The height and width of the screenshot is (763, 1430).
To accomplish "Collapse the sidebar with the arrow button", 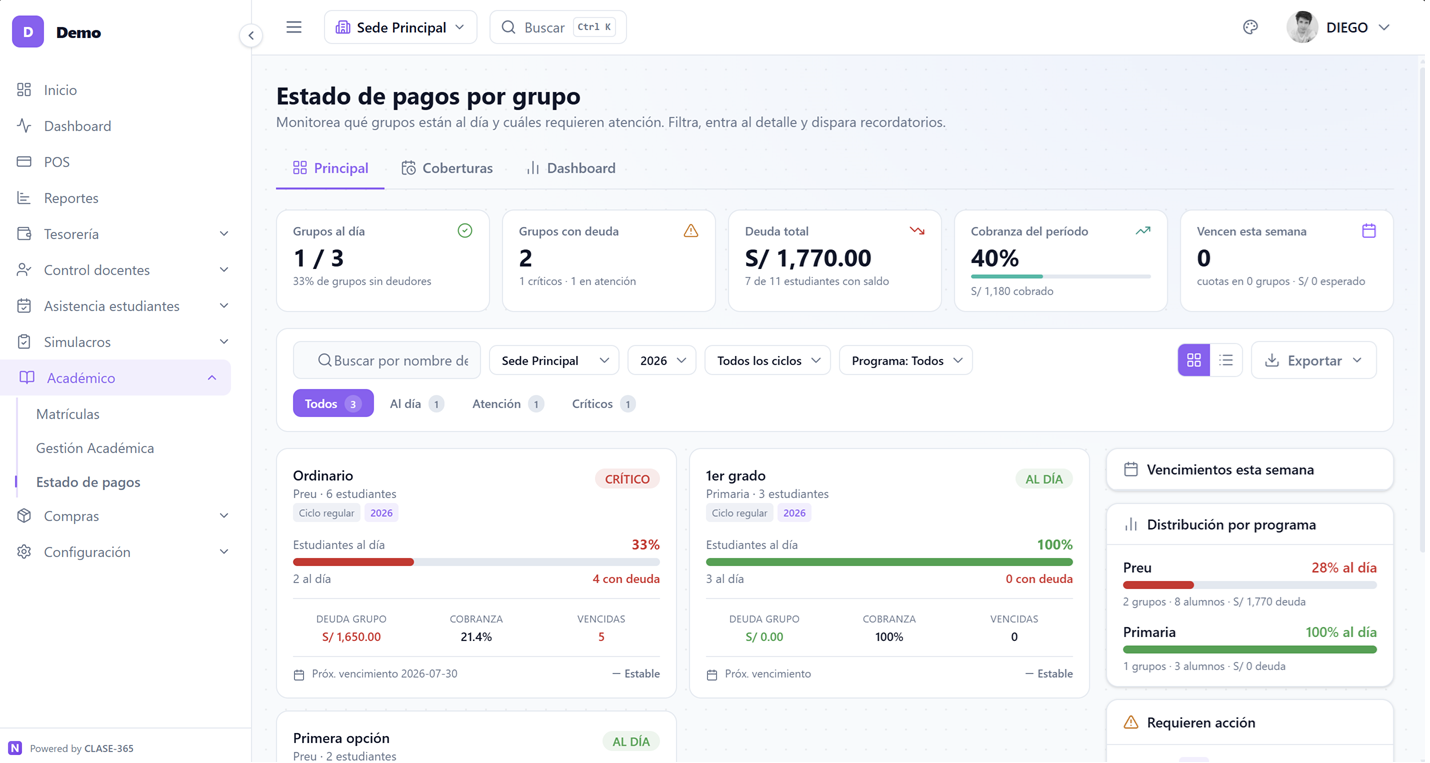I will pyautogui.click(x=251, y=35).
